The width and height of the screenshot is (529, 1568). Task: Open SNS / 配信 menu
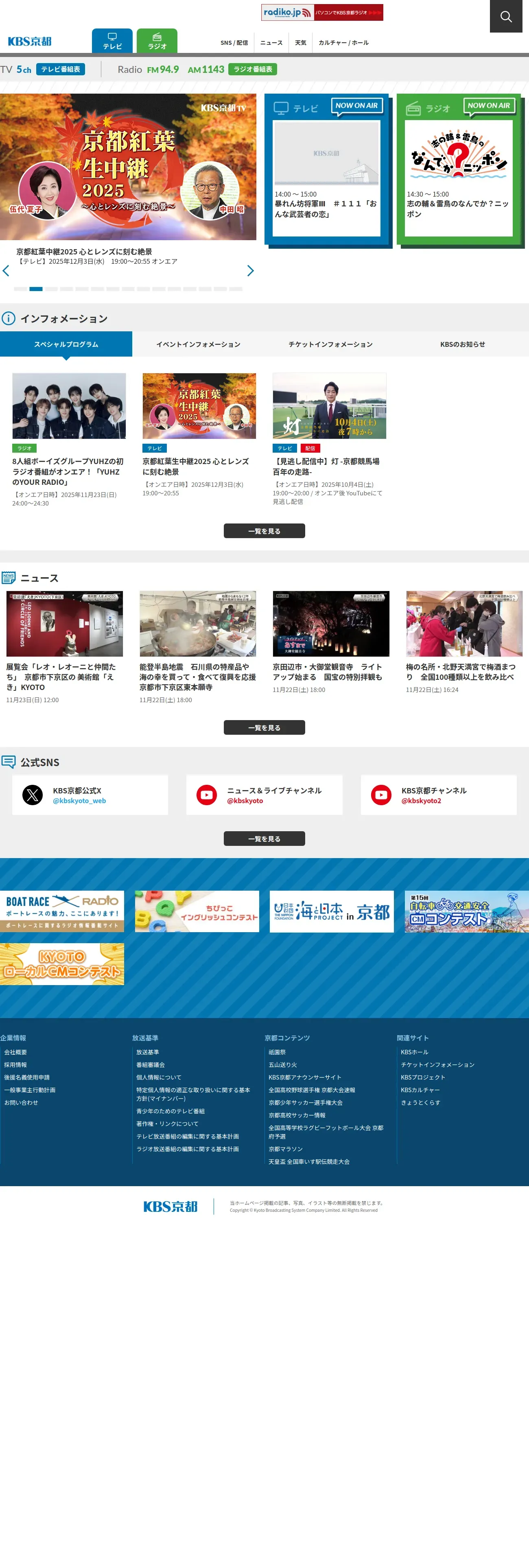[x=234, y=43]
